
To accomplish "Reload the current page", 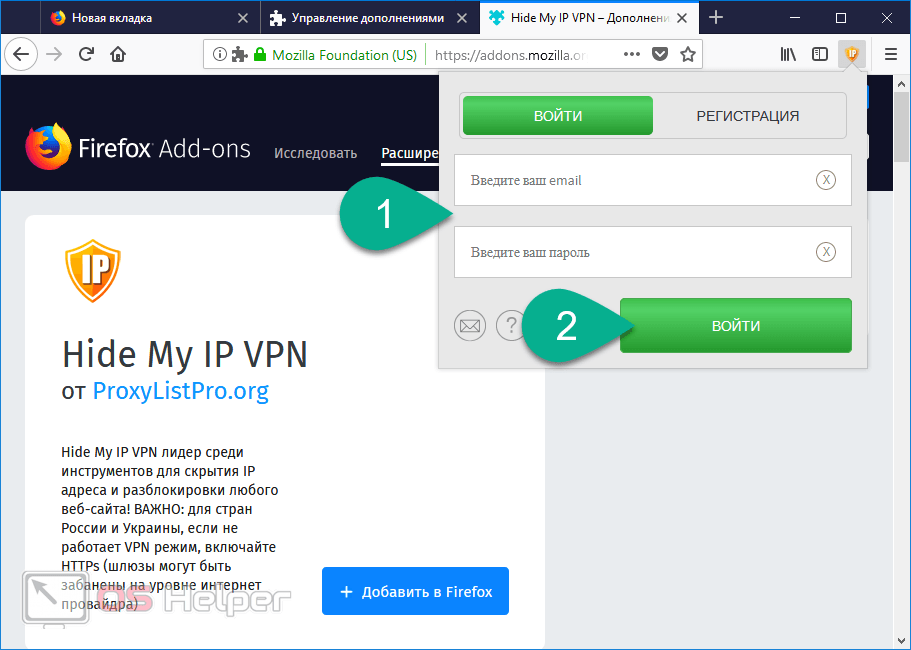I will (x=87, y=55).
